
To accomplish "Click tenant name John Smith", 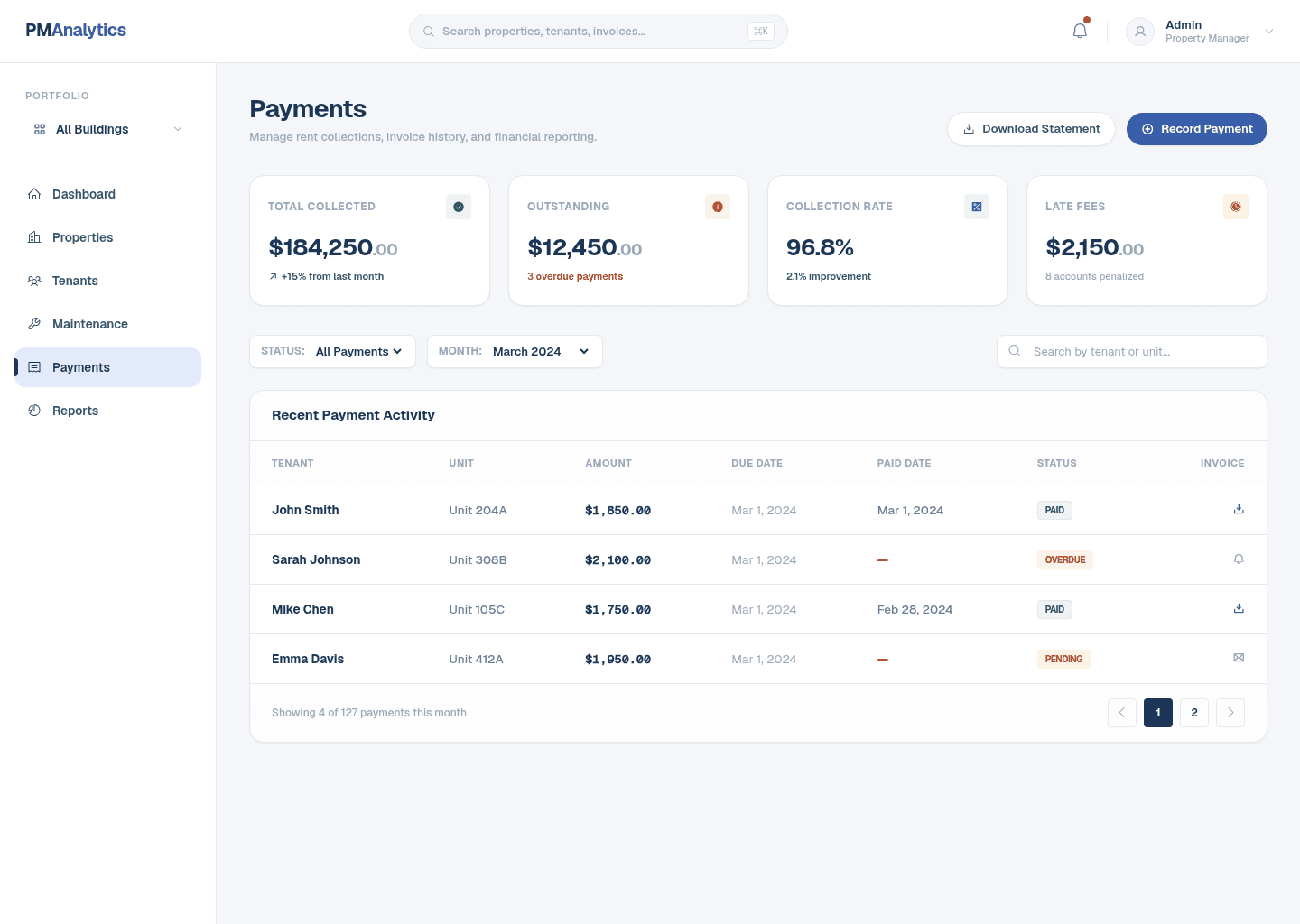I will pyautogui.click(x=305, y=510).
